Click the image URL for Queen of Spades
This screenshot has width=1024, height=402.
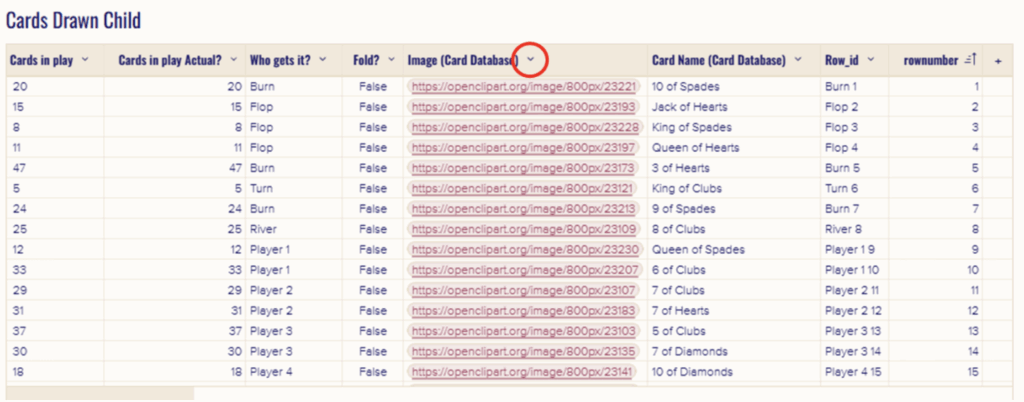pyautogui.click(x=522, y=249)
